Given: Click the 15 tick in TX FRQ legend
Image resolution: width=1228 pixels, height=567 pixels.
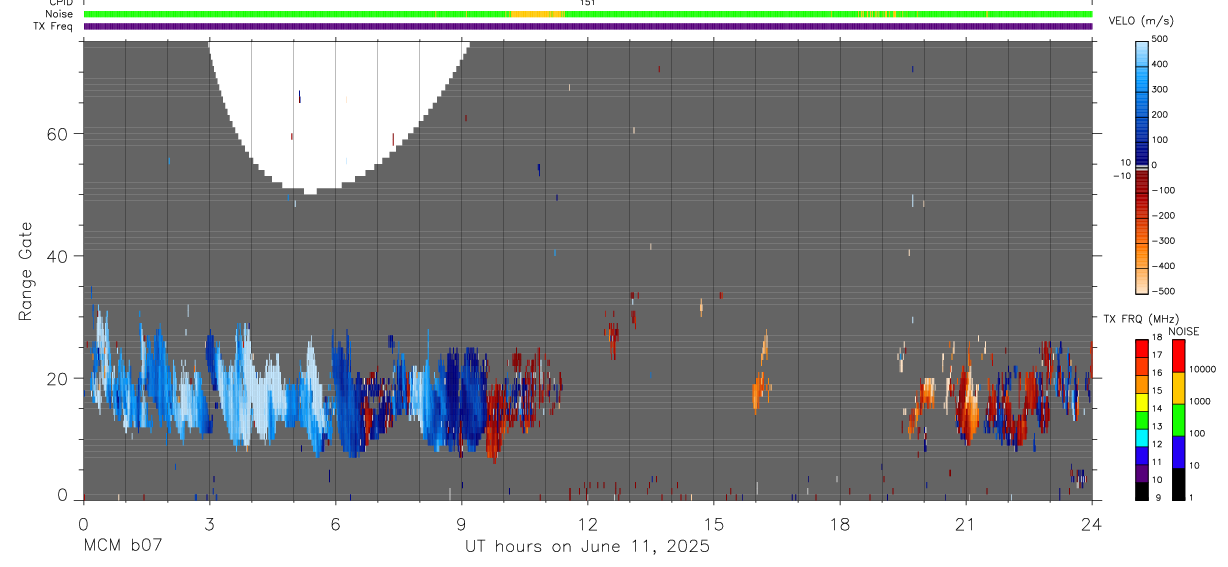Looking at the screenshot, I should [1157, 390].
